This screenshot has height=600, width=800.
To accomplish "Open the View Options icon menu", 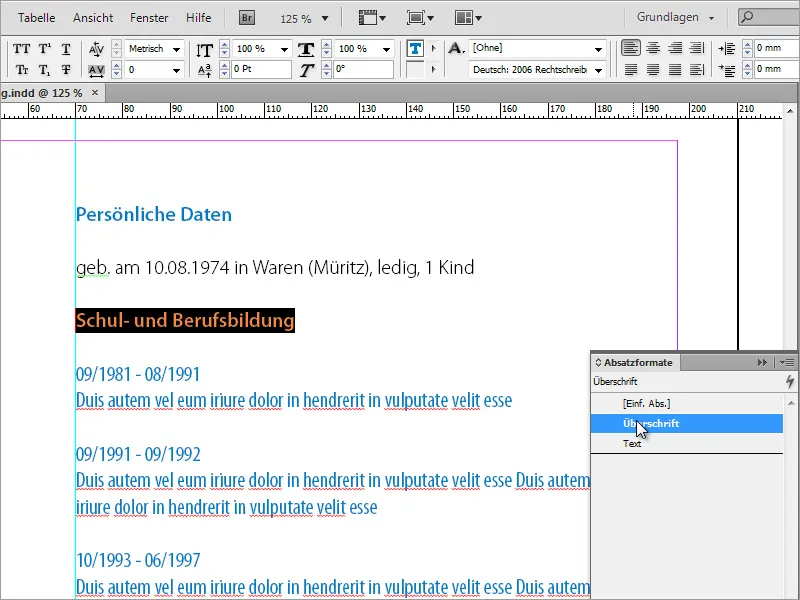I will (x=372, y=18).
